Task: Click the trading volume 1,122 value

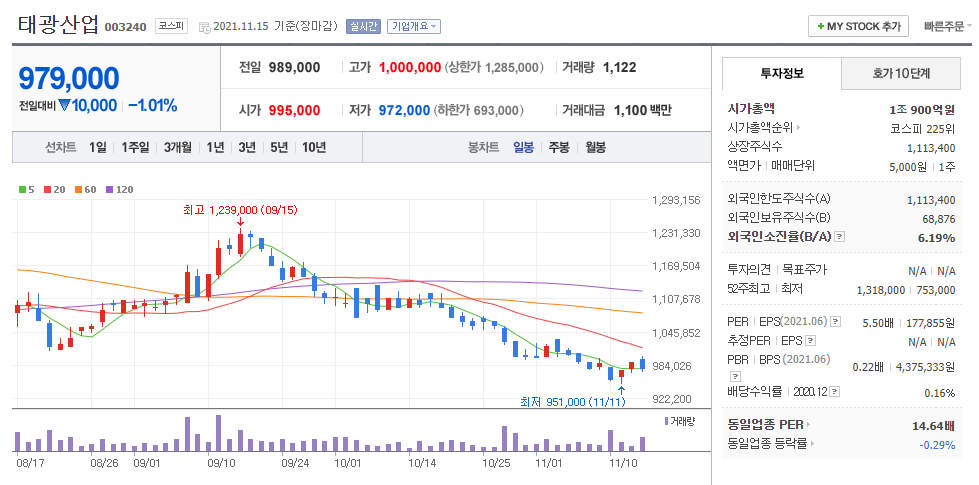Action: click(x=619, y=67)
